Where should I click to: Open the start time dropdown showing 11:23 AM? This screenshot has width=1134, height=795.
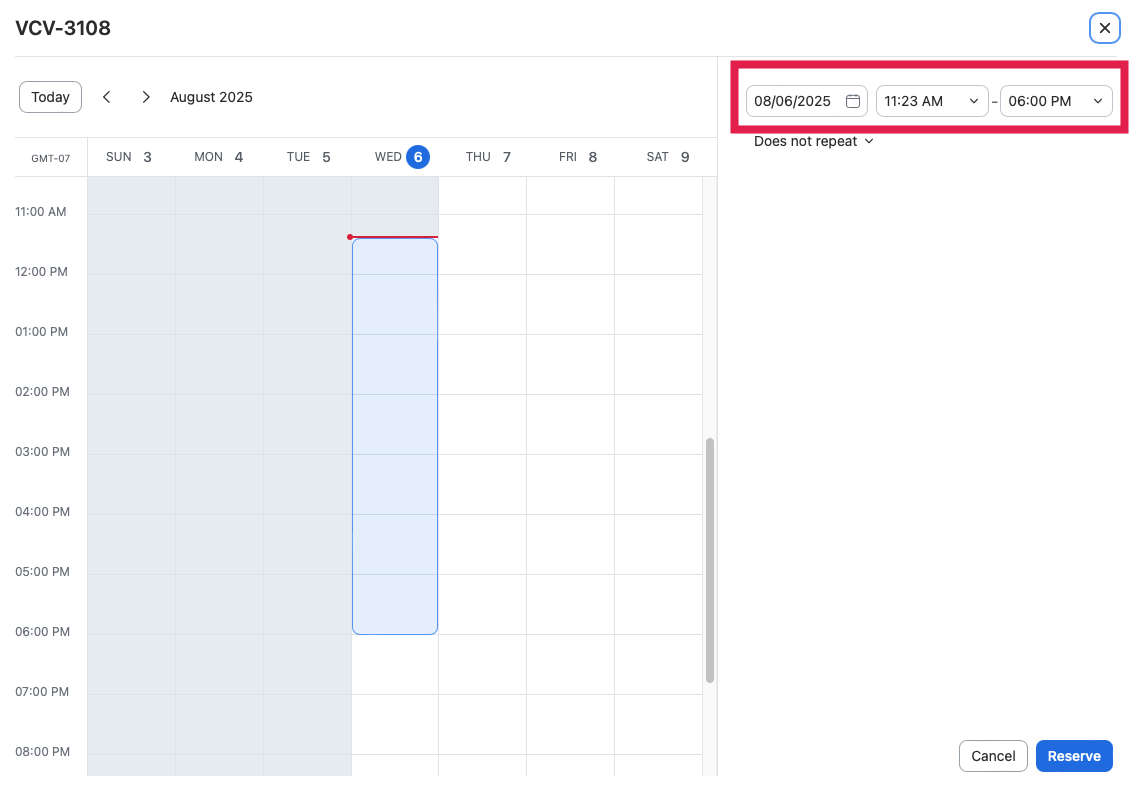click(x=931, y=100)
